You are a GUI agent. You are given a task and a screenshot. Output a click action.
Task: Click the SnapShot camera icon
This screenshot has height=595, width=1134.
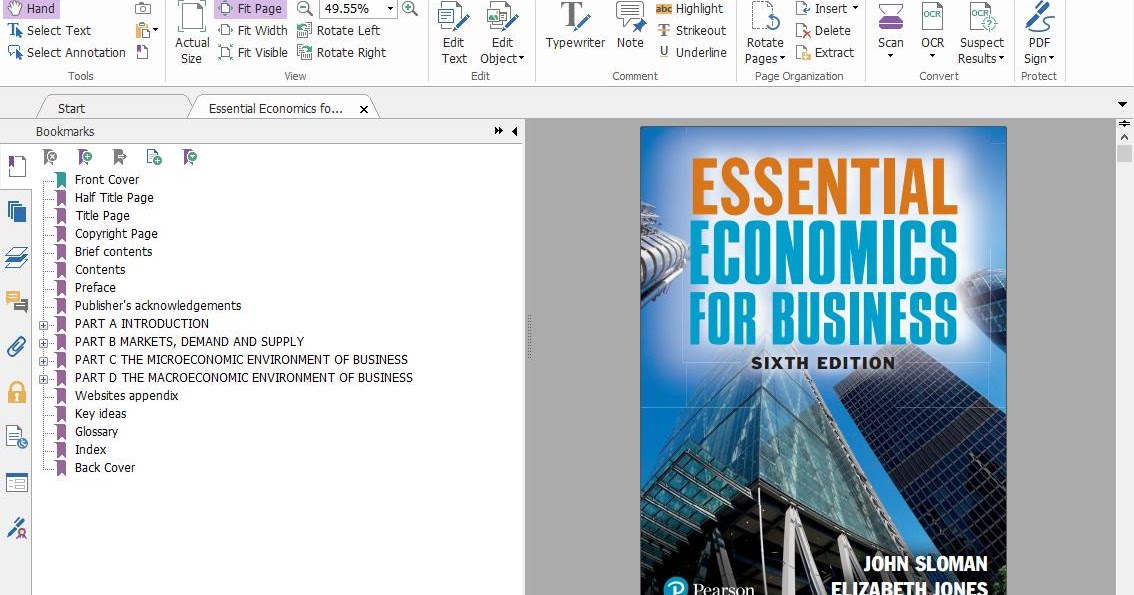tap(143, 9)
